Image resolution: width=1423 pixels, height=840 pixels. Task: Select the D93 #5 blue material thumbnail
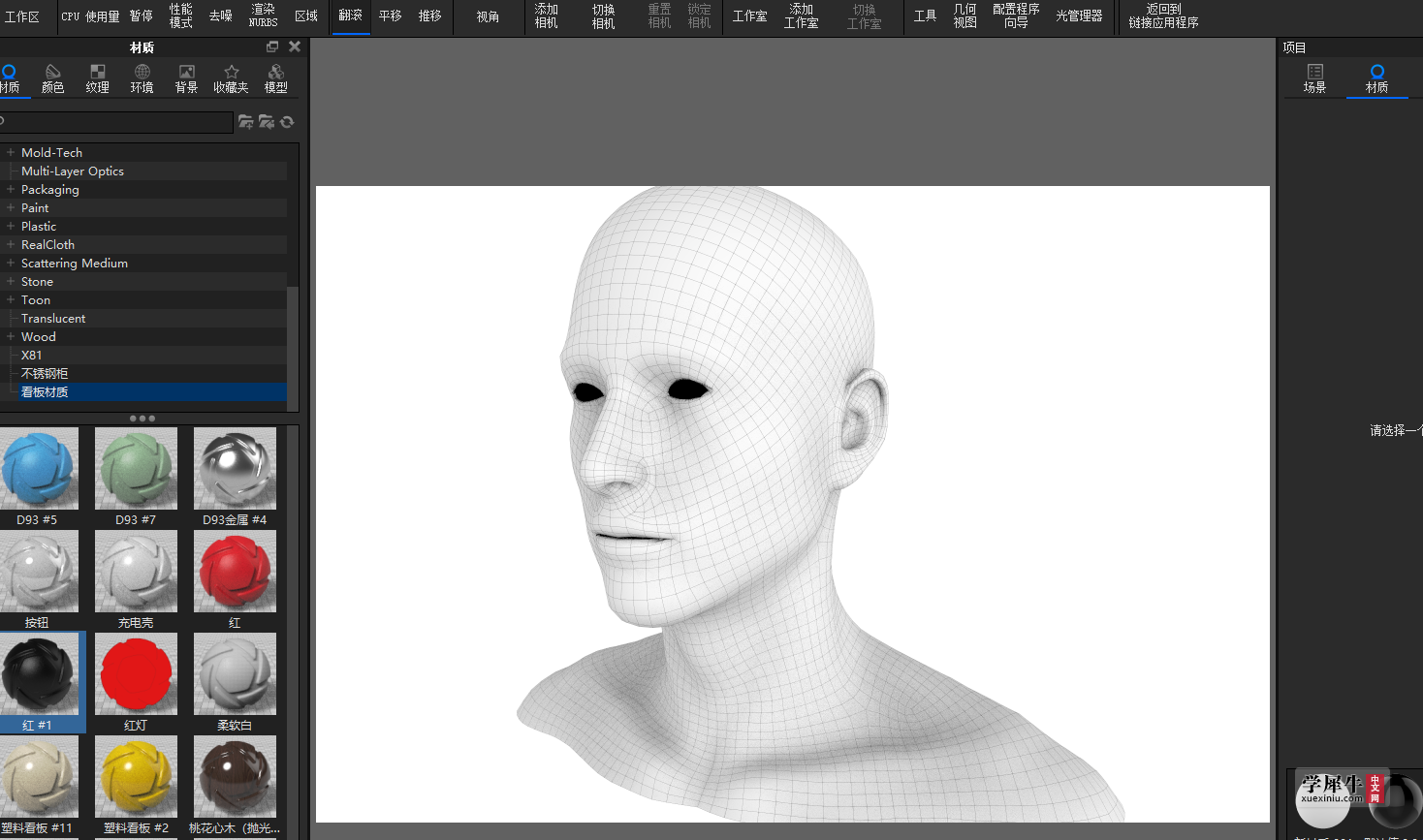(x=39, y=469)
